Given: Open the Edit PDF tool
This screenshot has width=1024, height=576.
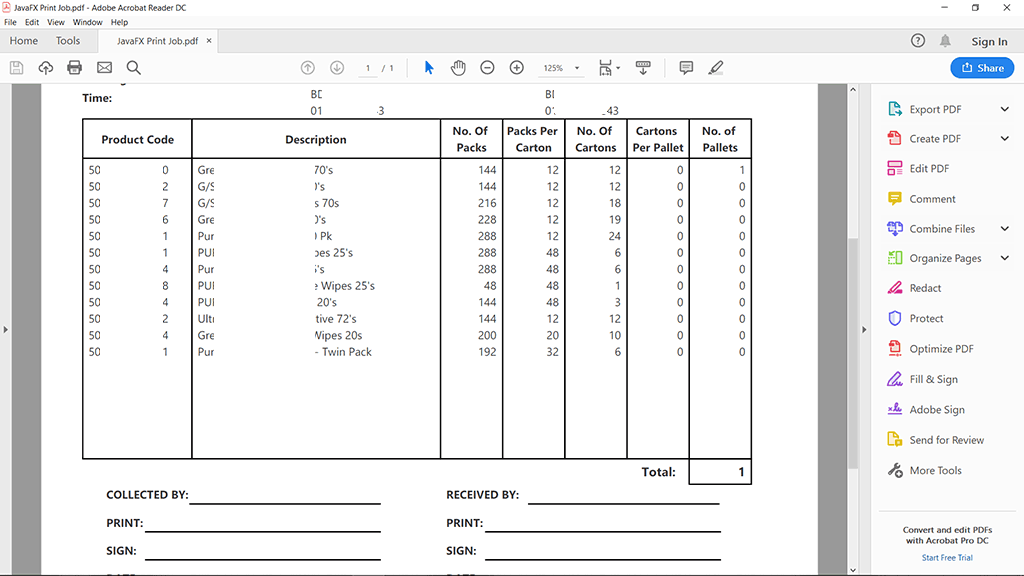Looking at the screenshot, I should [x=929, y=168].
